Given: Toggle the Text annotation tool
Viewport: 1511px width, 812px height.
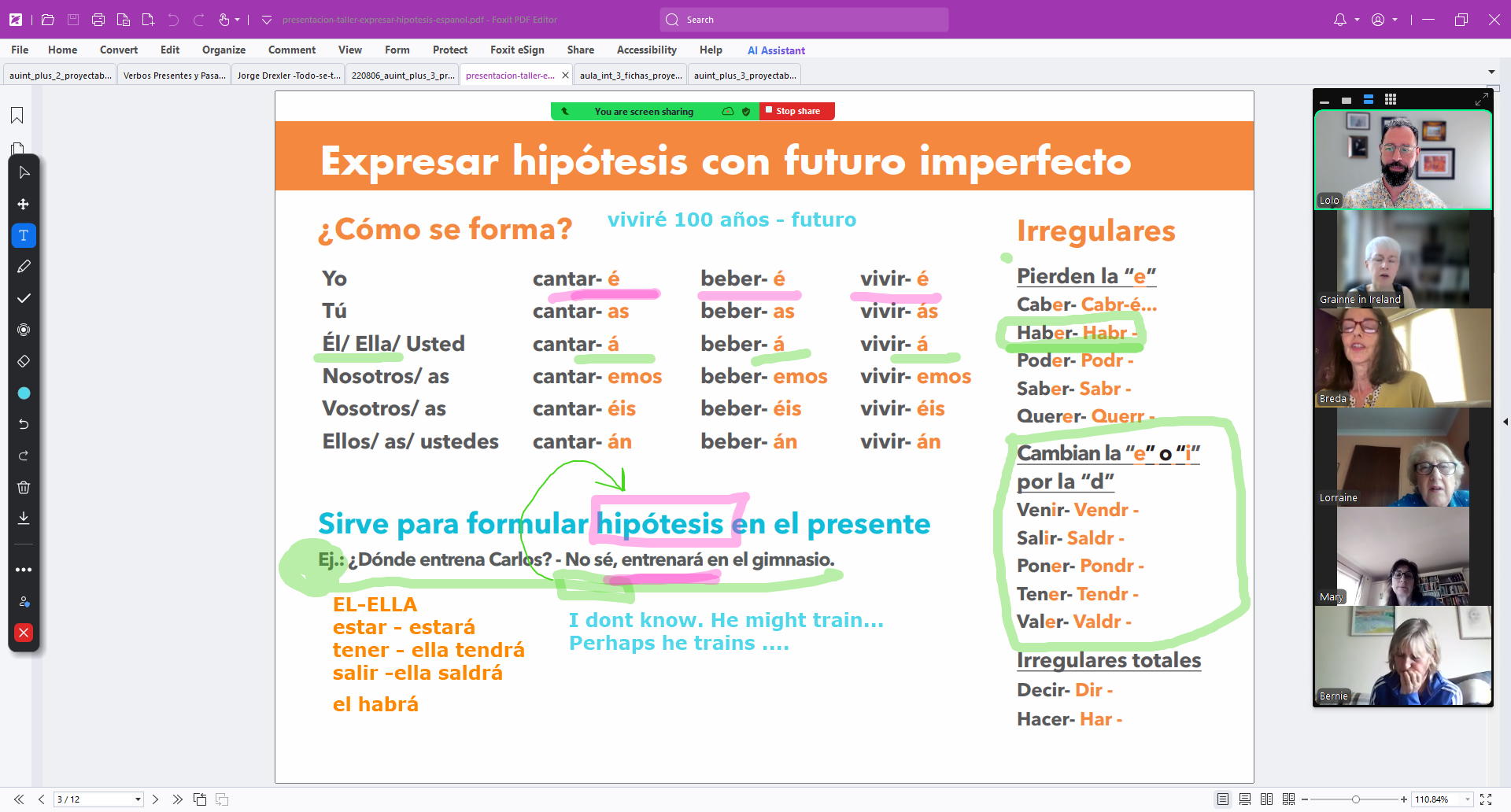Looking at the screenshot, I should (24, 235).
